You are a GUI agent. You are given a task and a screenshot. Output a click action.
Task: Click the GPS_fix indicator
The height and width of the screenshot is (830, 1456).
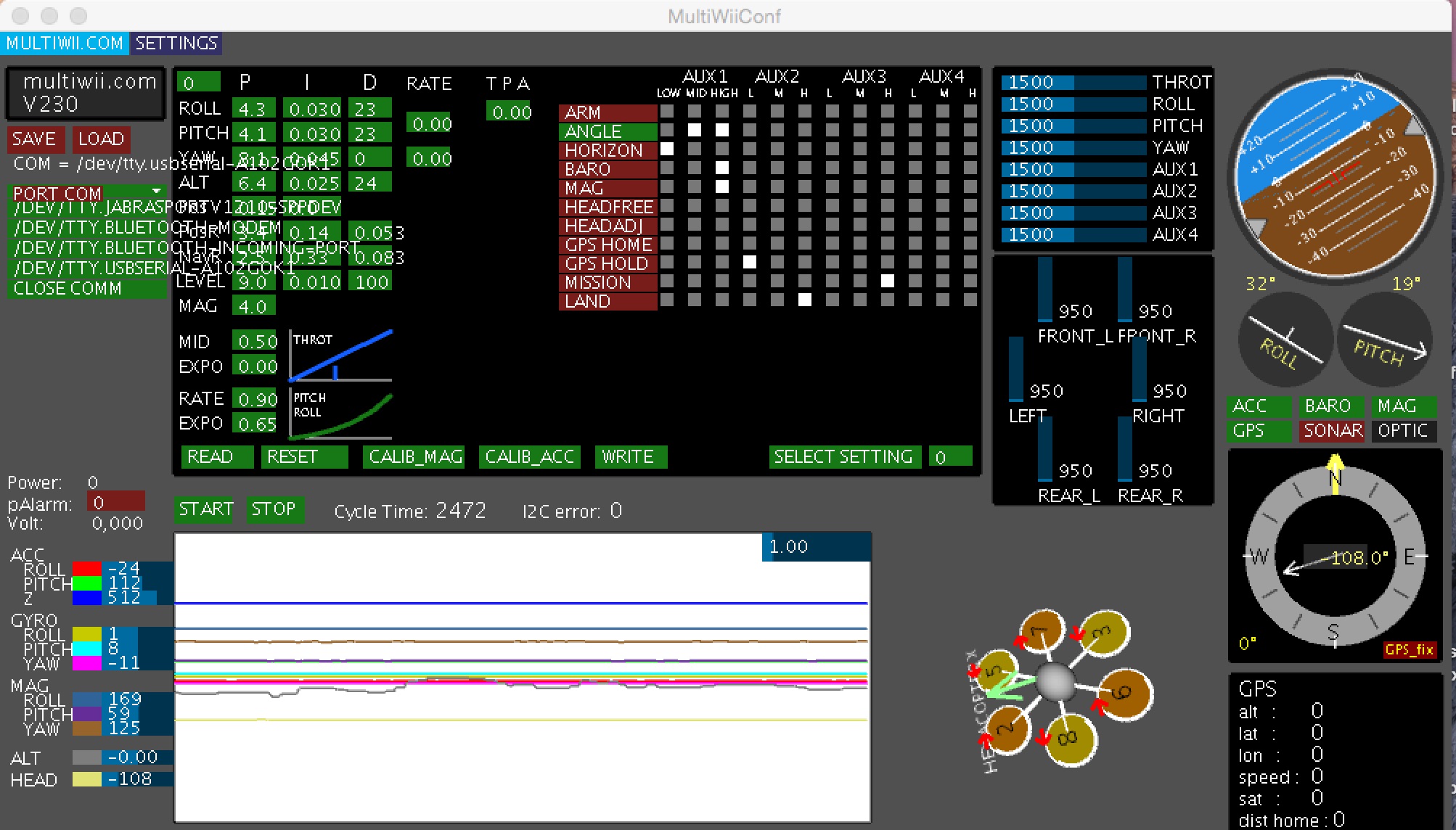tap(1409, 649)
